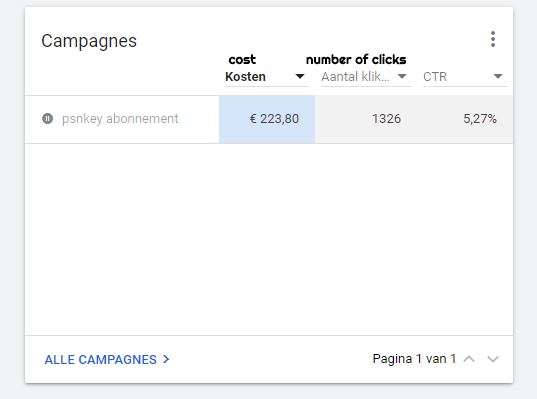Click the arrow icon after ALLE CAMPAGNES
Viewport: 537px width, 399px height.
pyautogui.click(x=166, y=359)
